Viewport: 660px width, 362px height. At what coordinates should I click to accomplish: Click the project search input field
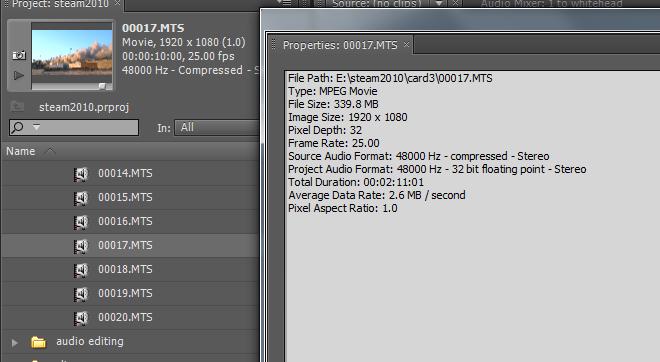74,128
